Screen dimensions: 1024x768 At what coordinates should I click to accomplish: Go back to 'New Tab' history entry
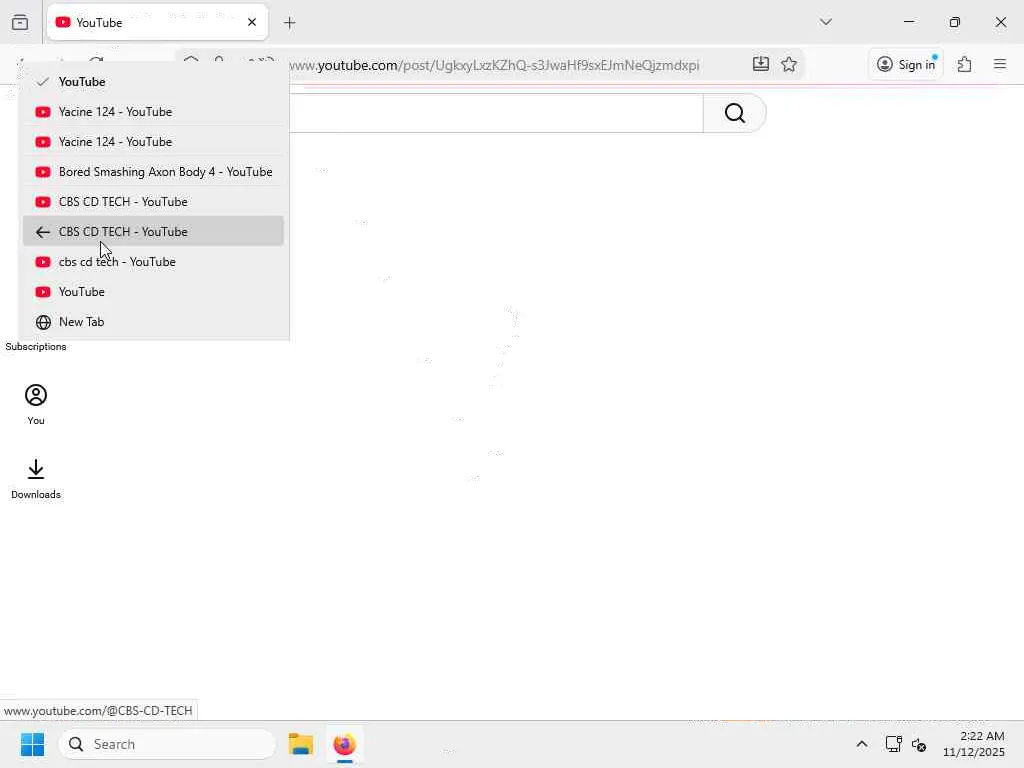(x=153, y=321)
